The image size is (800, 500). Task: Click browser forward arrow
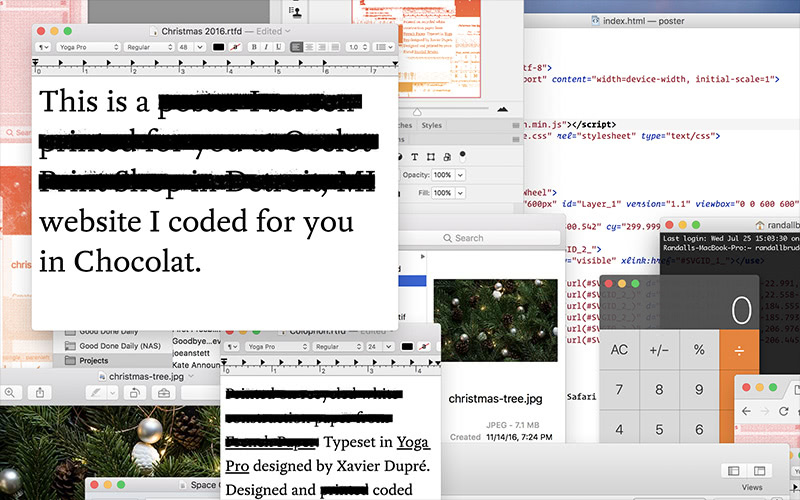[x=764, y=411]
